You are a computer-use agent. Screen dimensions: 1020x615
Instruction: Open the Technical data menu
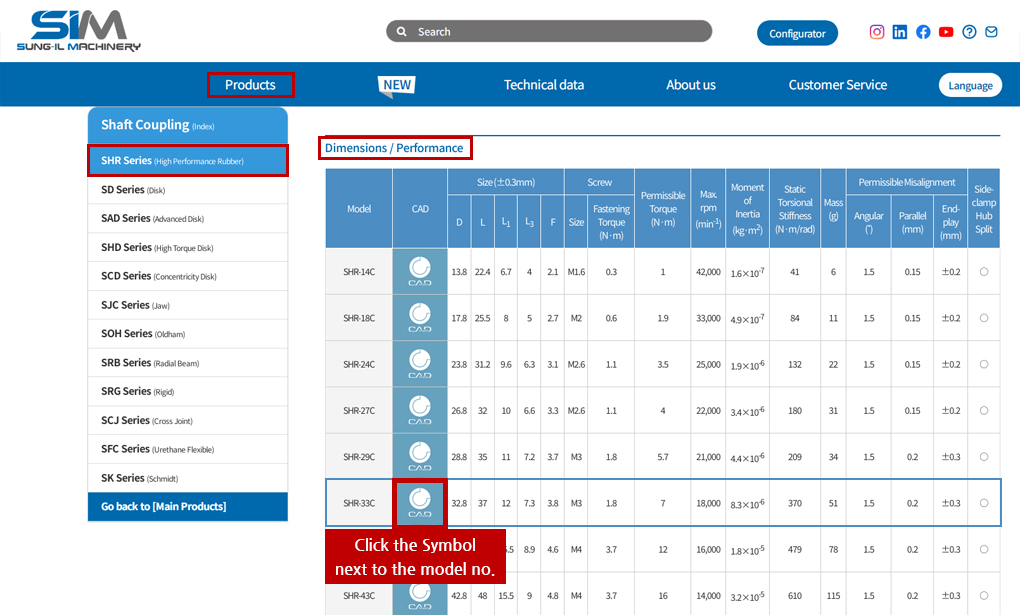coord(544,85)
